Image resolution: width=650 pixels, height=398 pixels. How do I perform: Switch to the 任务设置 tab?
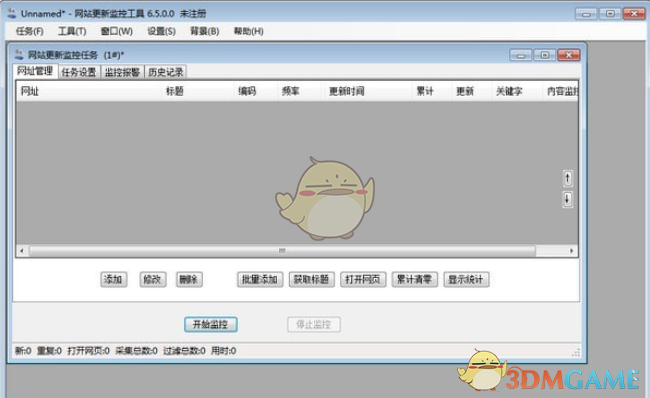click(79, 72)
